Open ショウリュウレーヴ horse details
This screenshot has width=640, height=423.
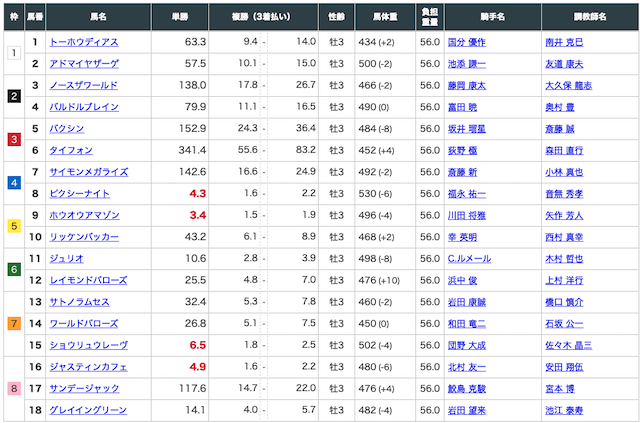[89, 345]
